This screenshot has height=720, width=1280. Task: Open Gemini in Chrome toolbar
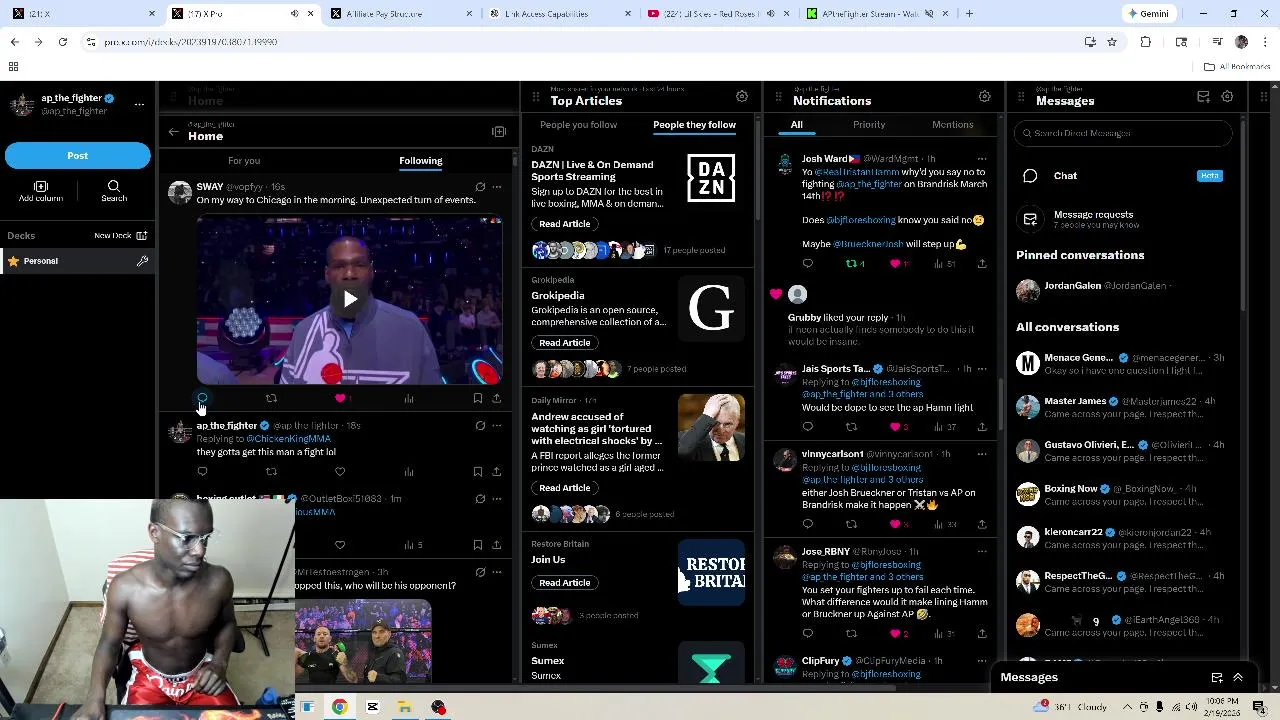pos(1148,14)
